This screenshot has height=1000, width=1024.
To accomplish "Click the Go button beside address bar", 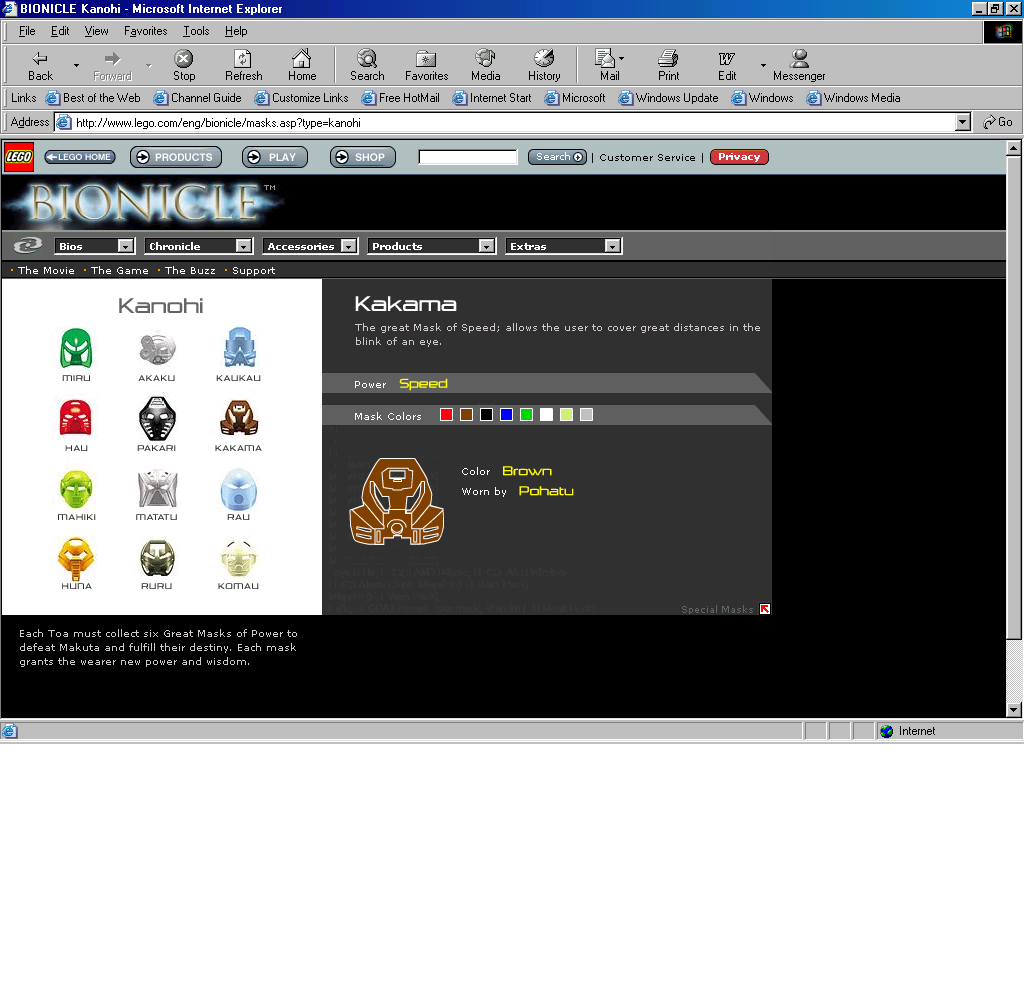I will click(x=998, y=122).
